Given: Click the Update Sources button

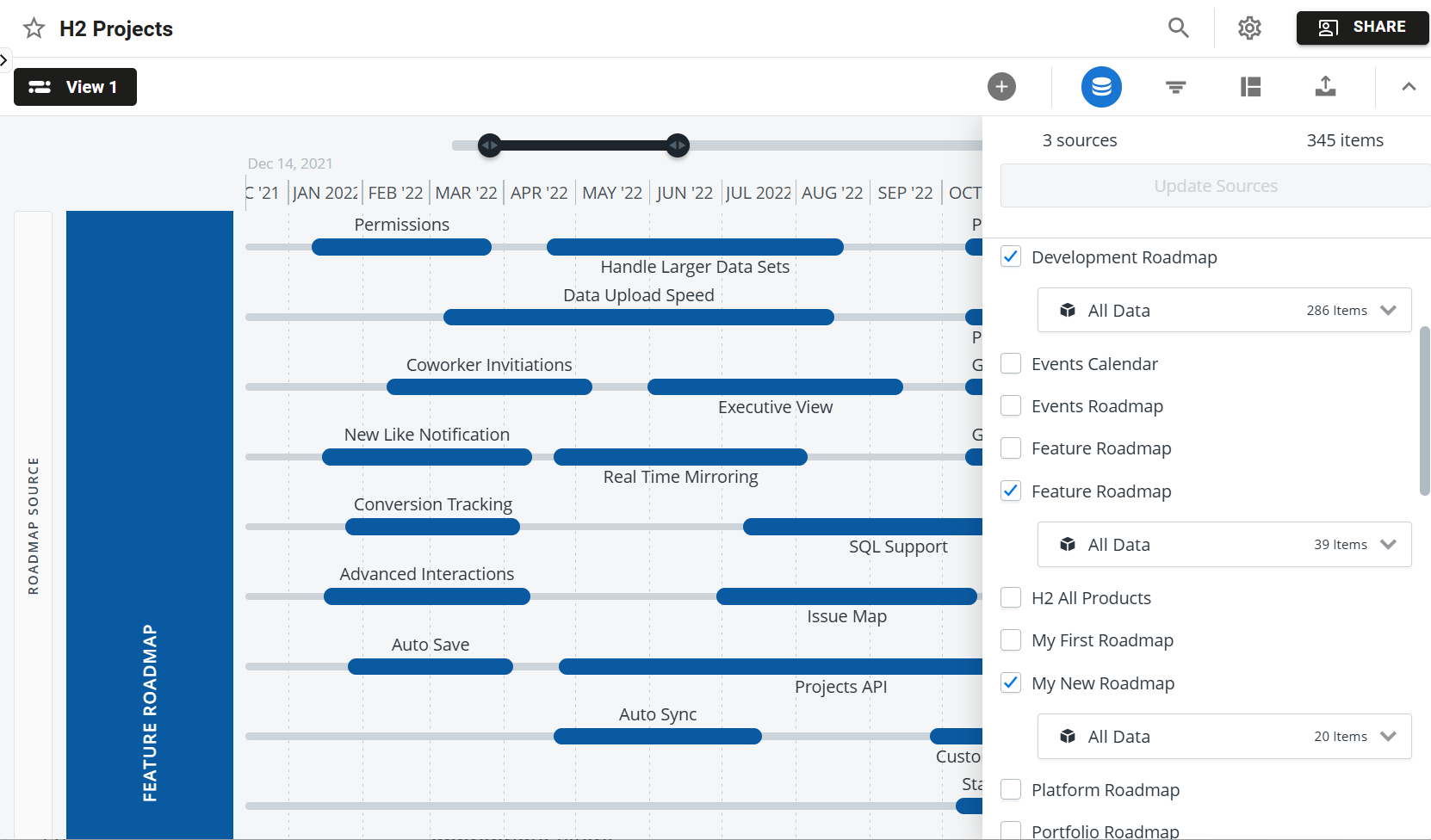Looking at the screenshot, I should (x=1216, y=185).
